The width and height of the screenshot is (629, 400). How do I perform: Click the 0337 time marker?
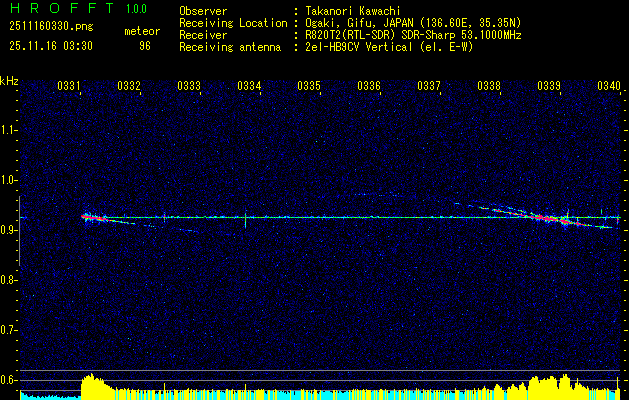coord(429,85)
